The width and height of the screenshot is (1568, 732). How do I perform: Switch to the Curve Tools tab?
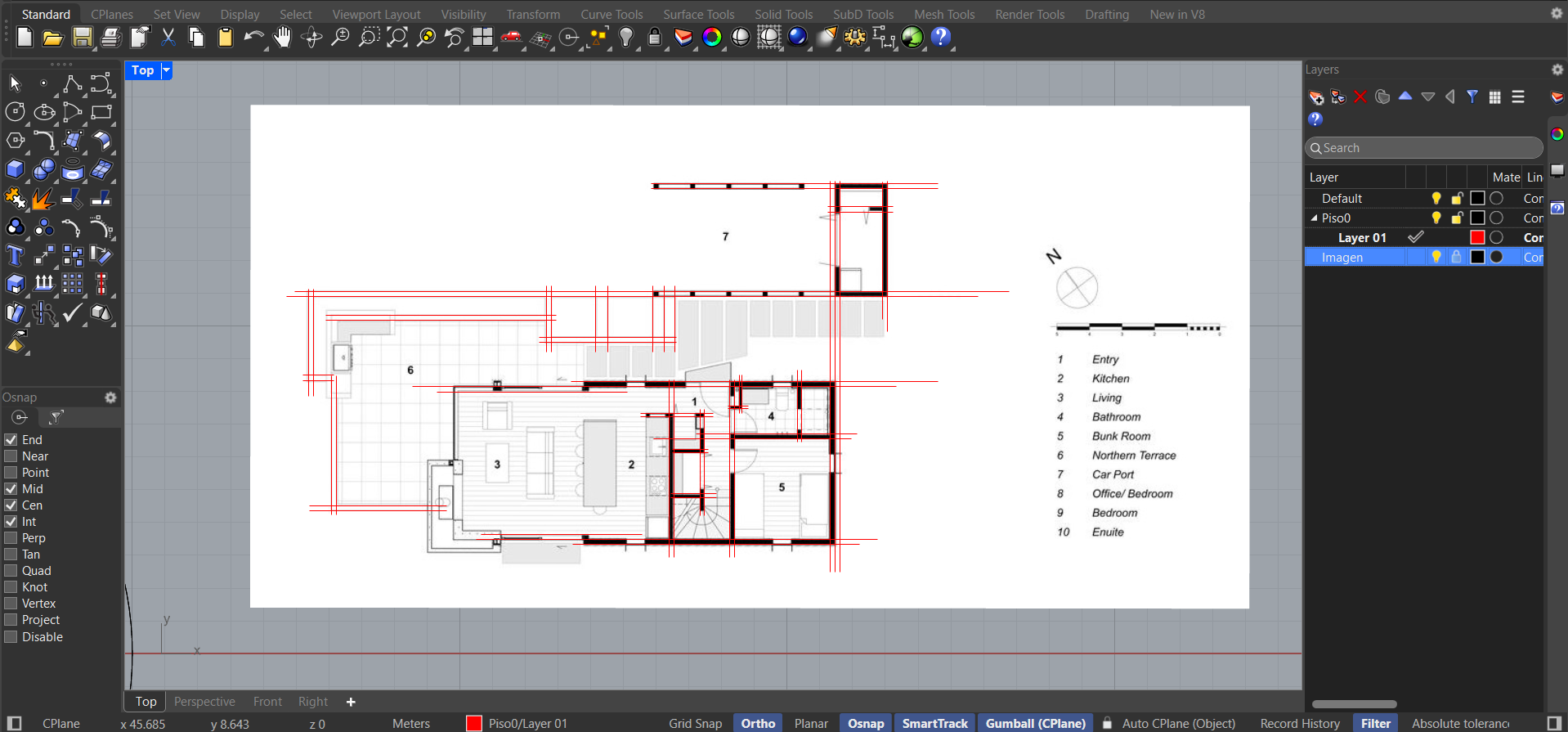click(x=611, y=15)
